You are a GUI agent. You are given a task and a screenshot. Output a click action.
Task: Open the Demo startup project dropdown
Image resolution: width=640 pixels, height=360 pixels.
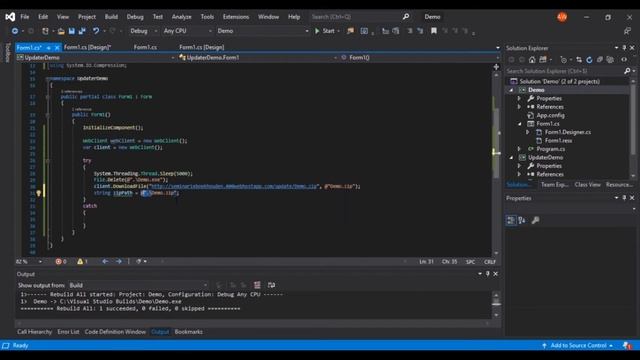(262, 31)
